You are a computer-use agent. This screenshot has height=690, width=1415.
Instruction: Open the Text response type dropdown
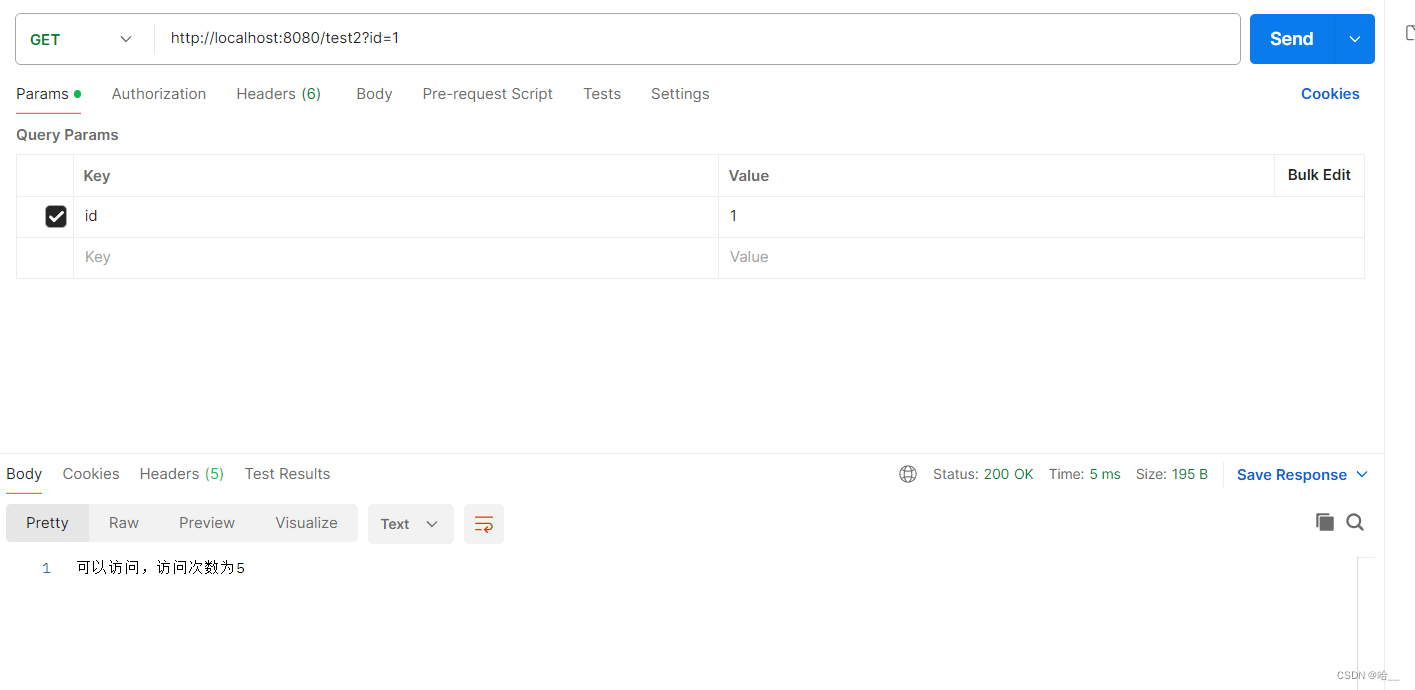point(410,523)
